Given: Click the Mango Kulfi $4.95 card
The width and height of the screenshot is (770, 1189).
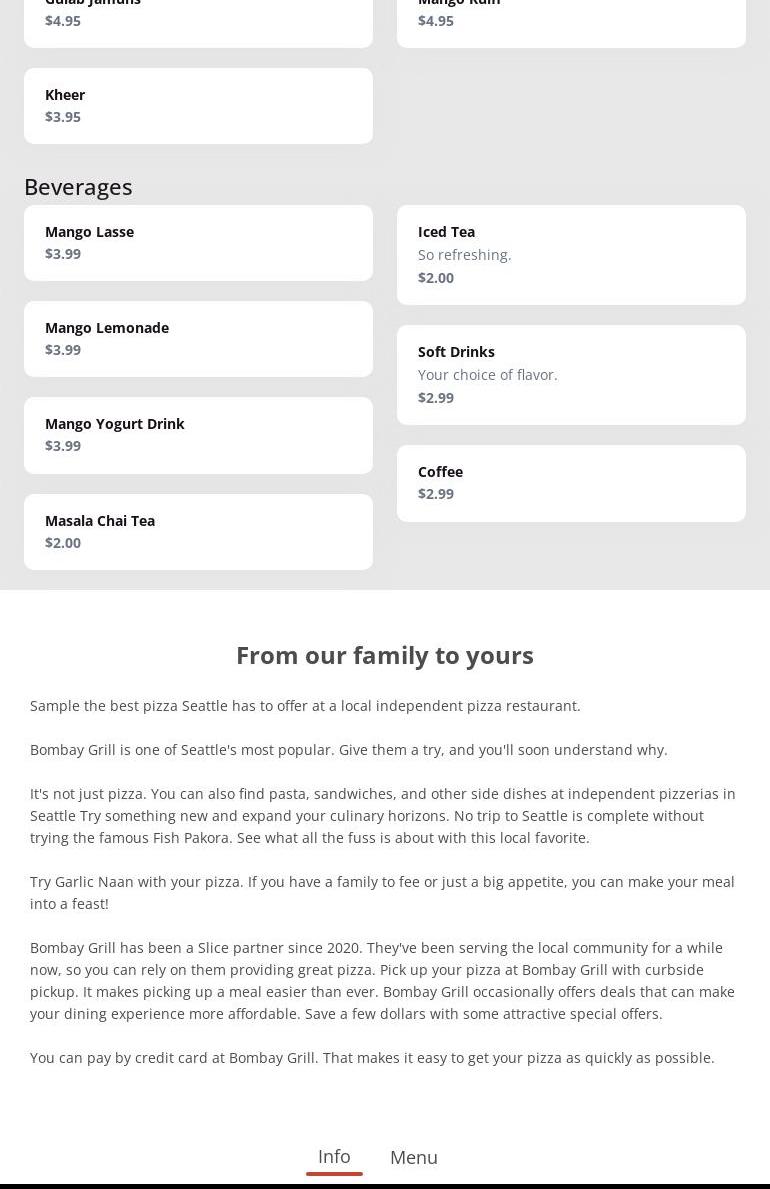Looking at the screenshot, I should pos(571,20).
